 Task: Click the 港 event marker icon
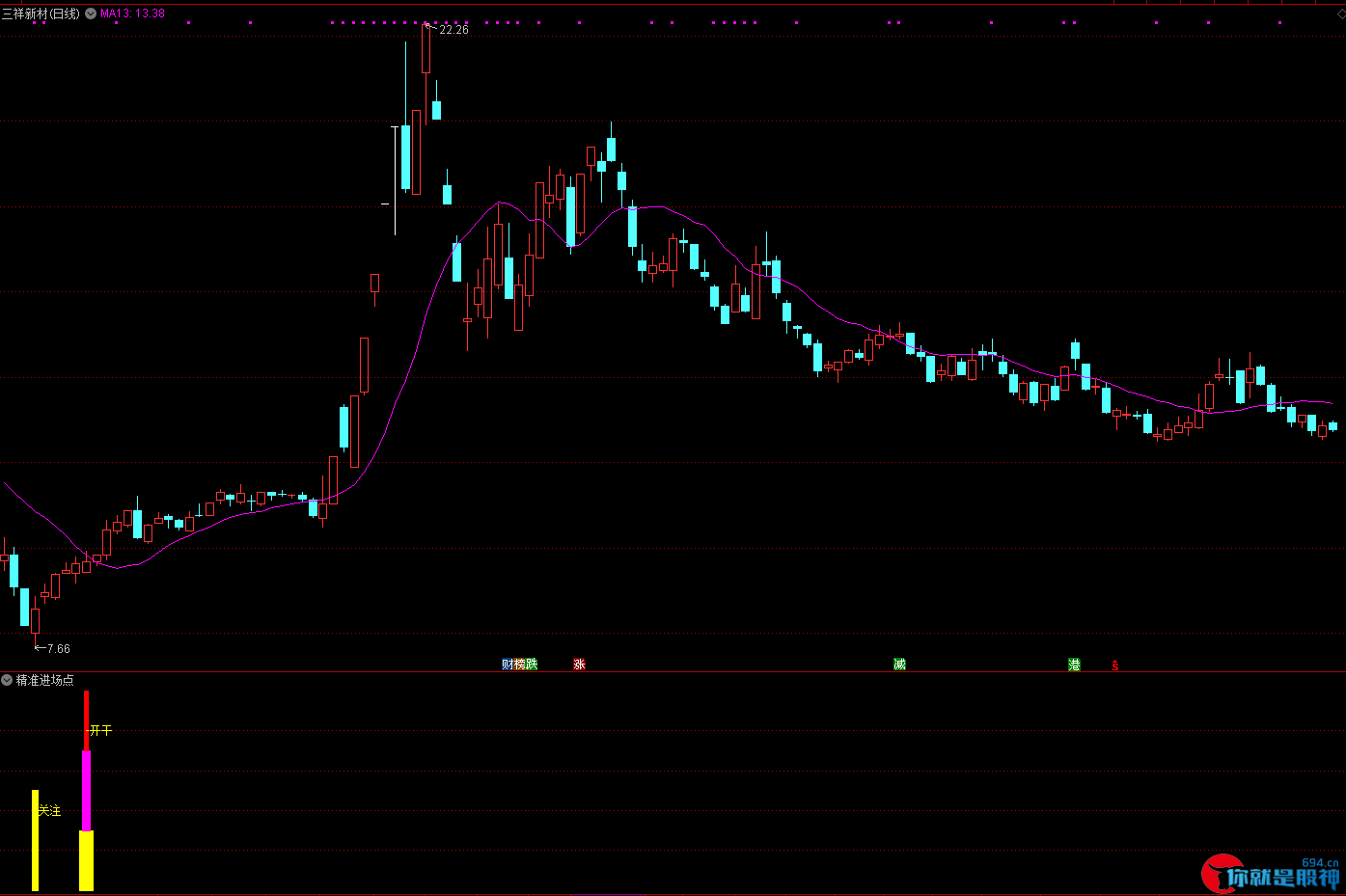(x=1074, y=665)
